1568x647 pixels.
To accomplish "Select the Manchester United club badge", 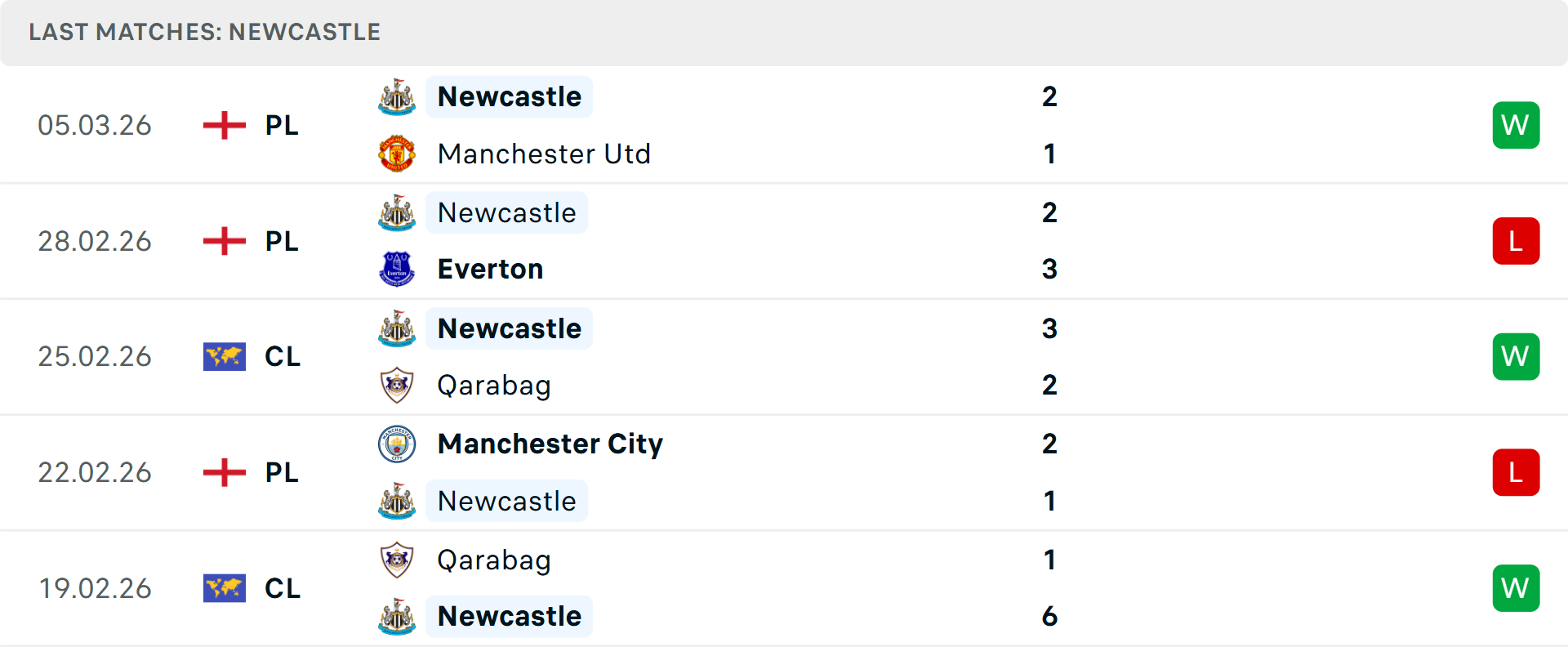I will pos(397,154).
